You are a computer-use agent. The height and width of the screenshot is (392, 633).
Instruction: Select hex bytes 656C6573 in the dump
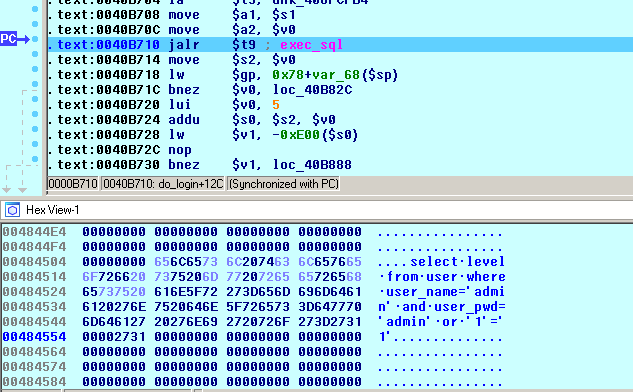click(186, 262)
